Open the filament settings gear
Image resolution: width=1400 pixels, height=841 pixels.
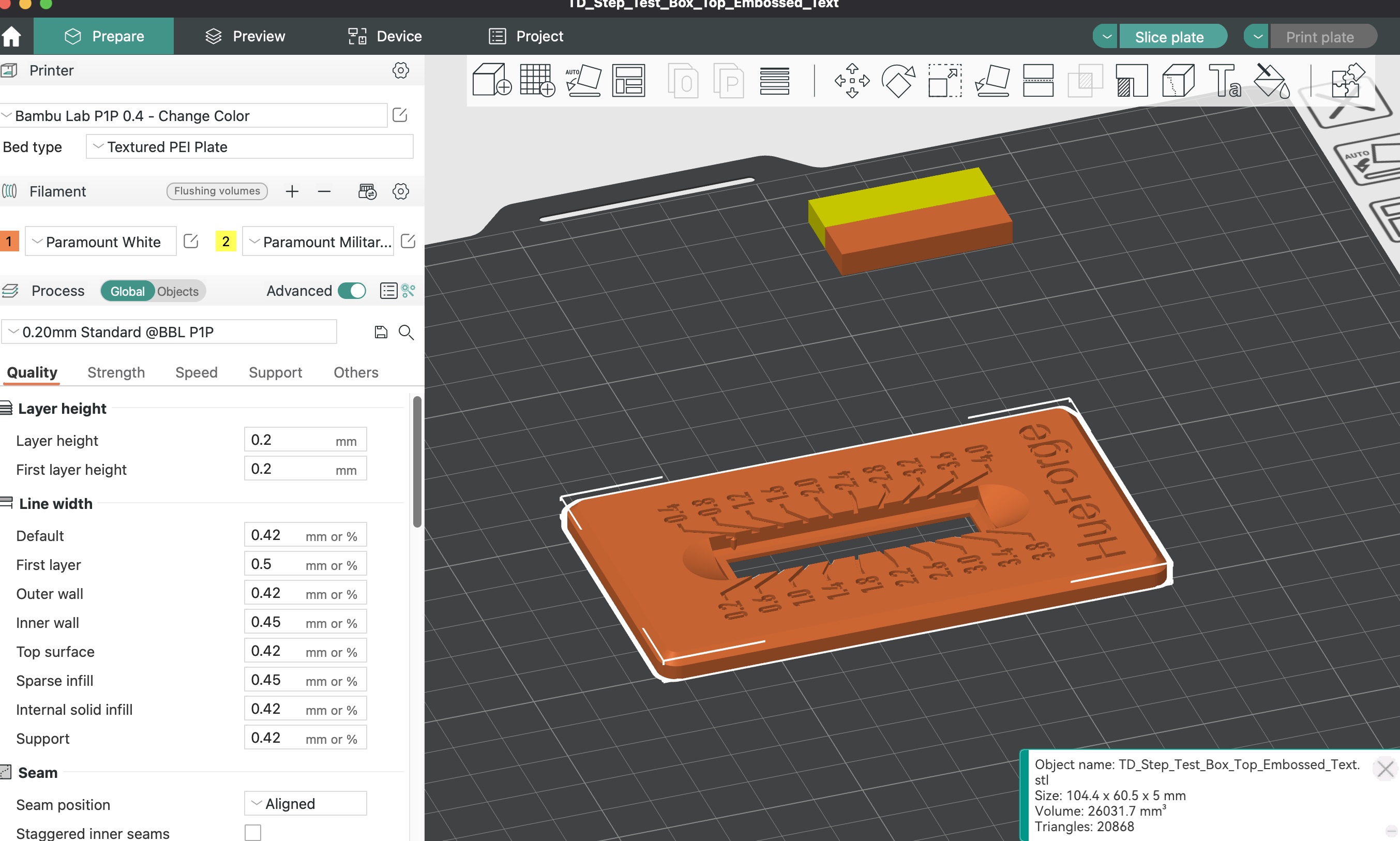coord(401,191)
